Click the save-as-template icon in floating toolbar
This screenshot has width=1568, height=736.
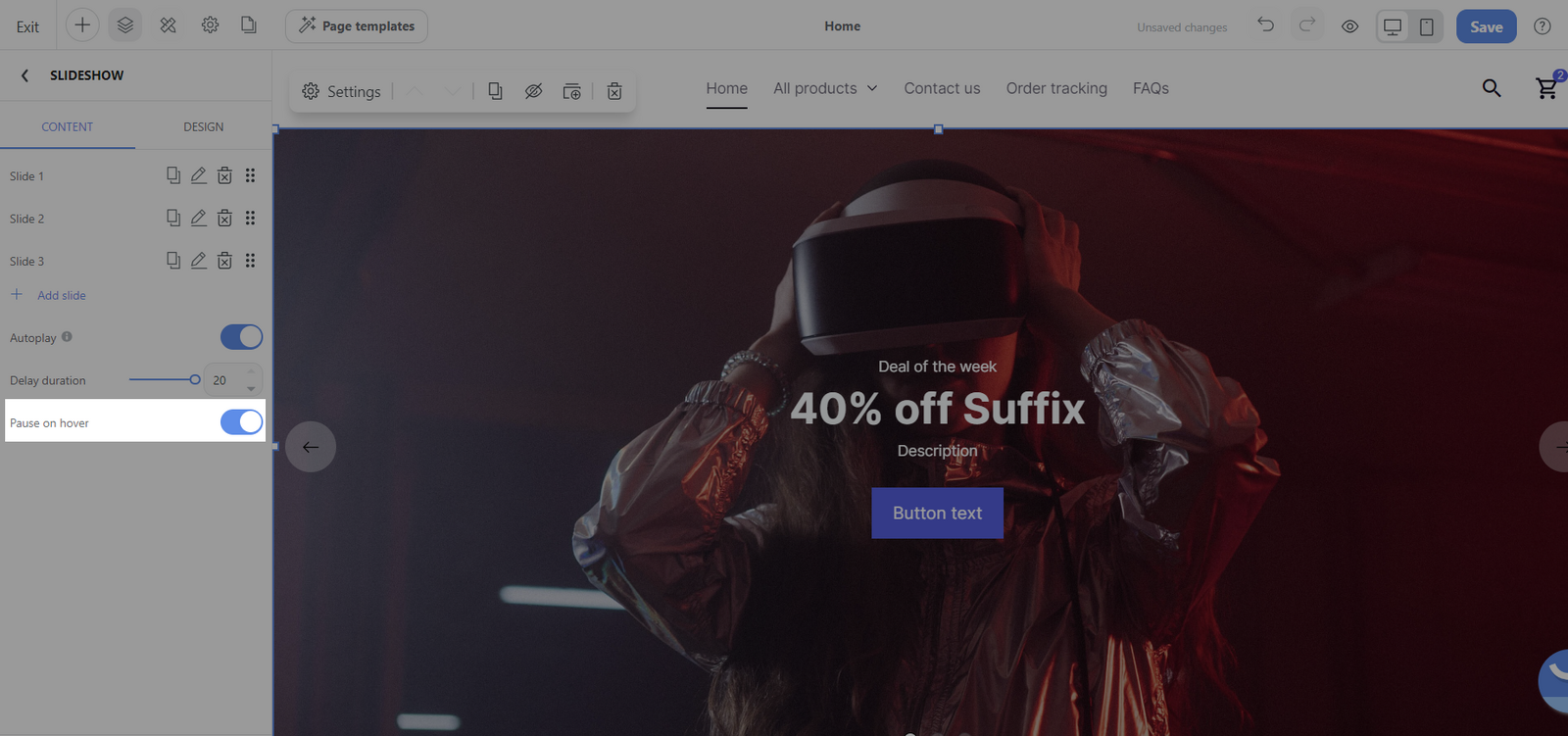[x=572, y=91]
